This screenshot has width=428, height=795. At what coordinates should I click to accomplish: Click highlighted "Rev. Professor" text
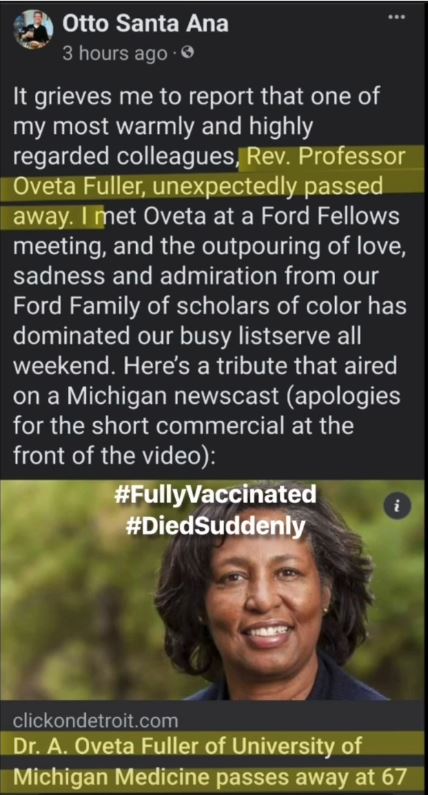[326, 157]
